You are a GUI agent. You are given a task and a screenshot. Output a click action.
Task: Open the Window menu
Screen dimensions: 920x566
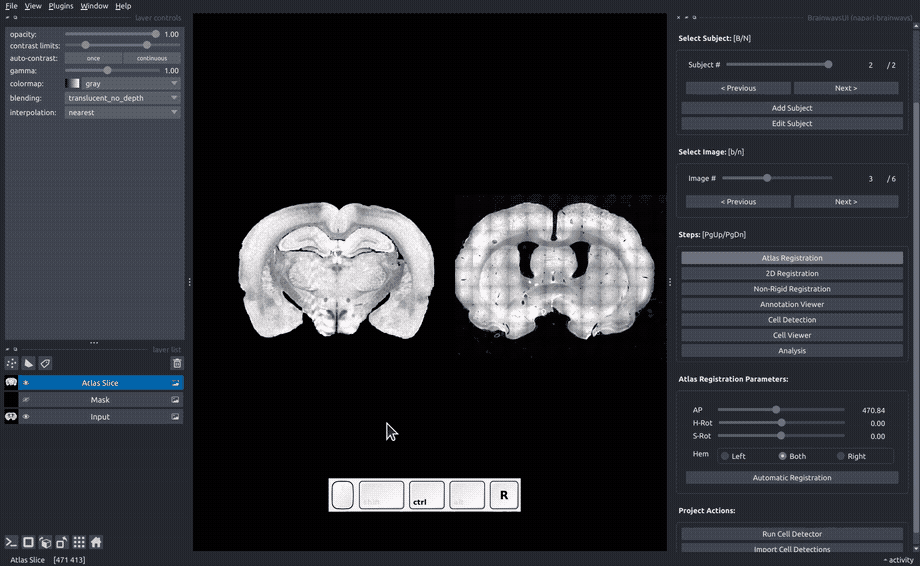94,6
